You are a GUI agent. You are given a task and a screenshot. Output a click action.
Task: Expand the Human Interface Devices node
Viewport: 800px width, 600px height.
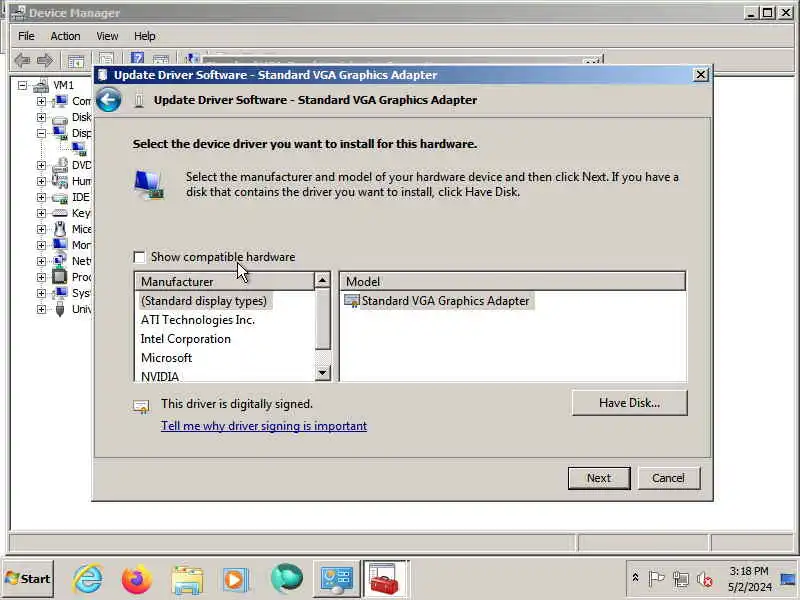[41, 181]
